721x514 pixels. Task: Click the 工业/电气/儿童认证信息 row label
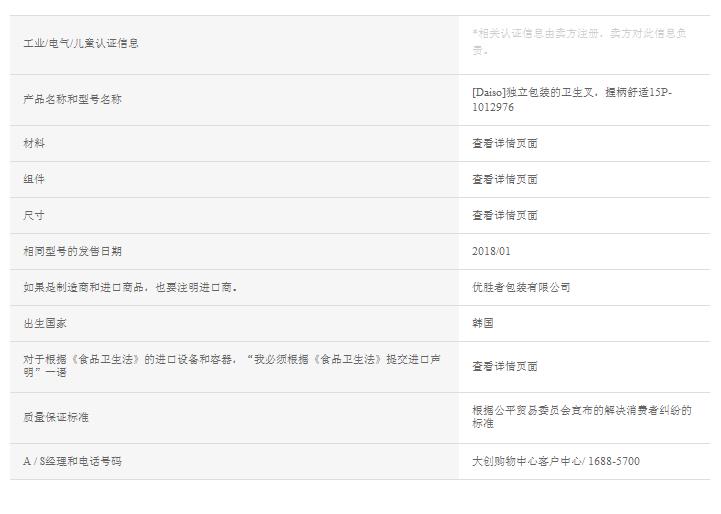point(81,43)
